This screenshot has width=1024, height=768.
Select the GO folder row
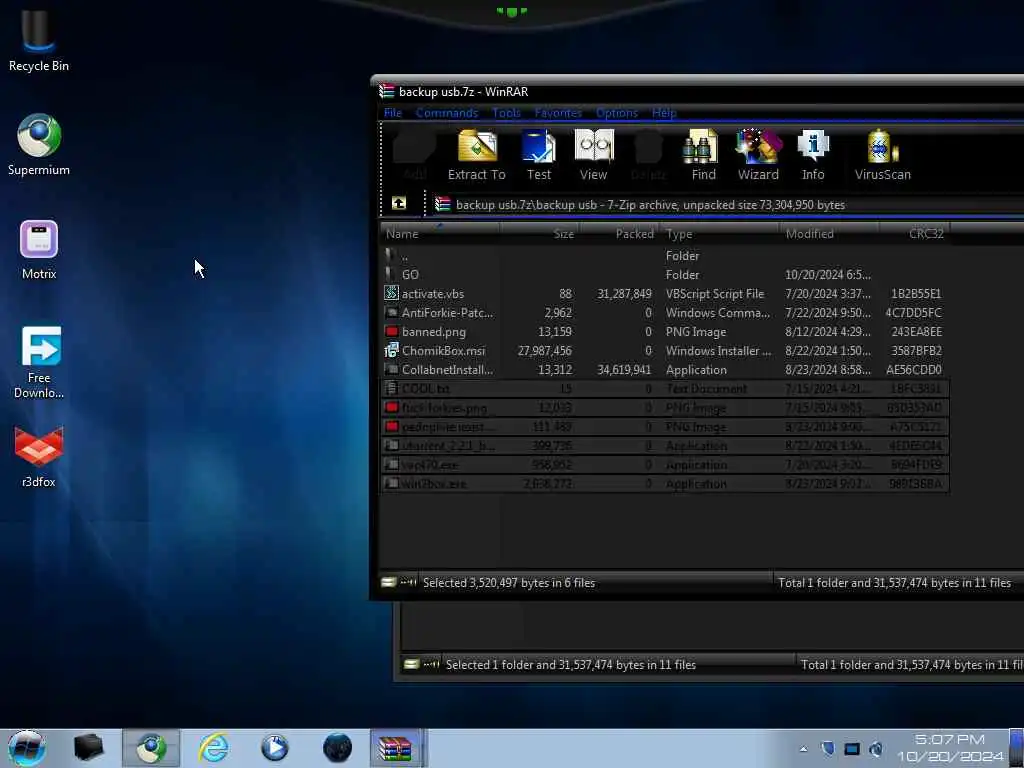coord(665,274)
